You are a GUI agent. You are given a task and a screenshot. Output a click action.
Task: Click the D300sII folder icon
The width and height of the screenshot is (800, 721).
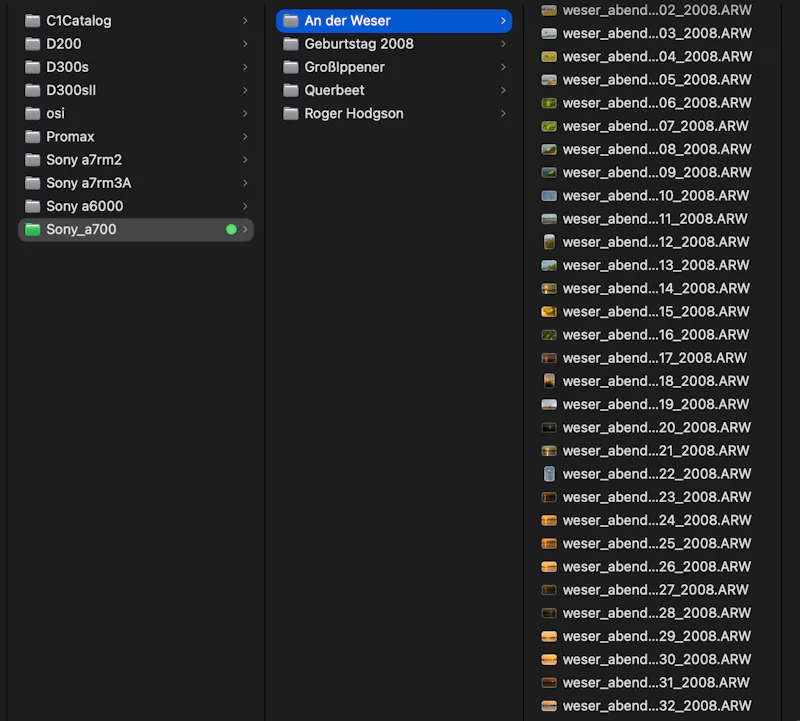click(33, 90)
